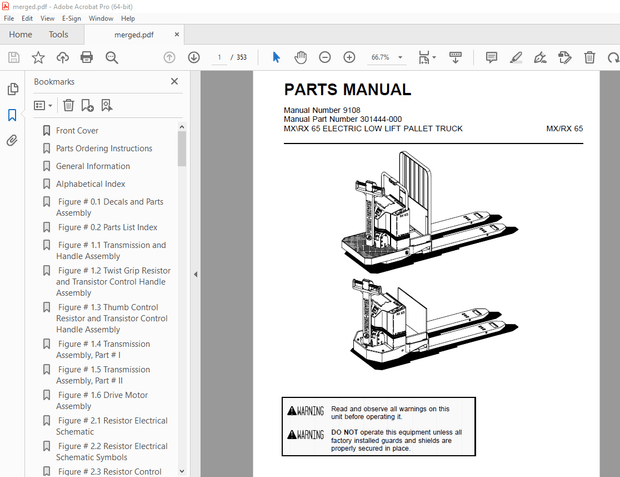This screenshot has height=477, width=620.
Task: Click the page number input field
Action: (x=219, y=58)
